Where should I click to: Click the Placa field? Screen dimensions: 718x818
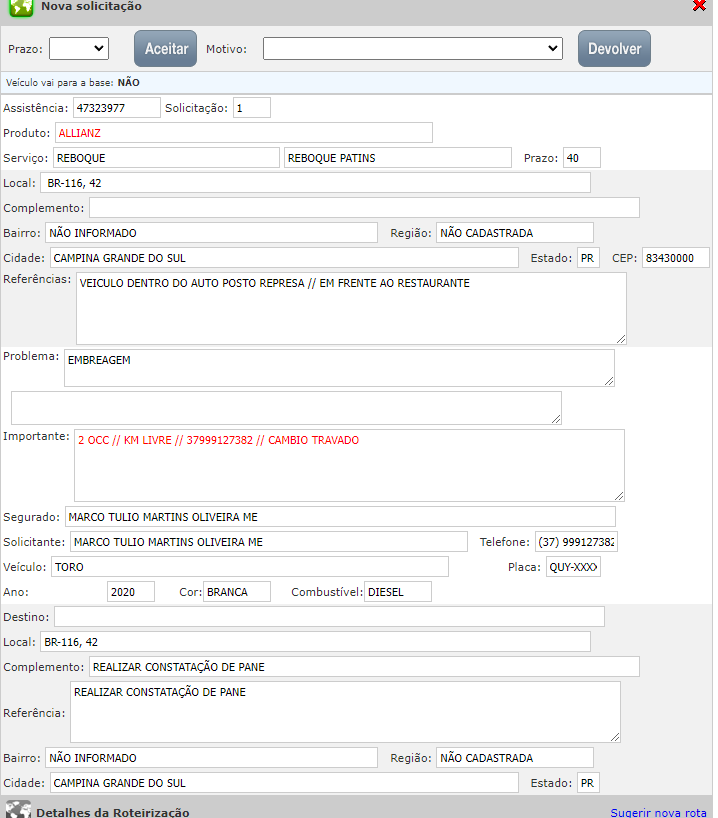tap(573, 567)
